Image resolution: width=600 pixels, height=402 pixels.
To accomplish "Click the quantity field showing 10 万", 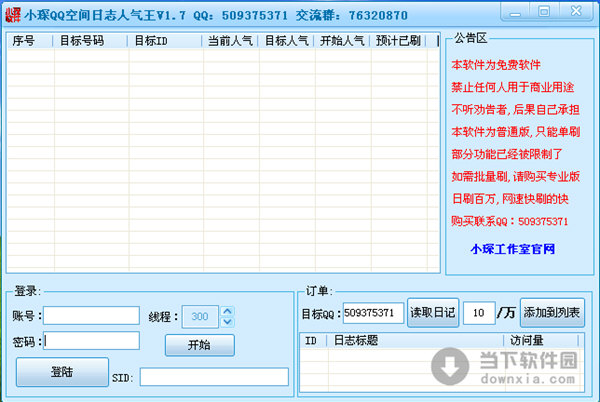I will 479,313.
